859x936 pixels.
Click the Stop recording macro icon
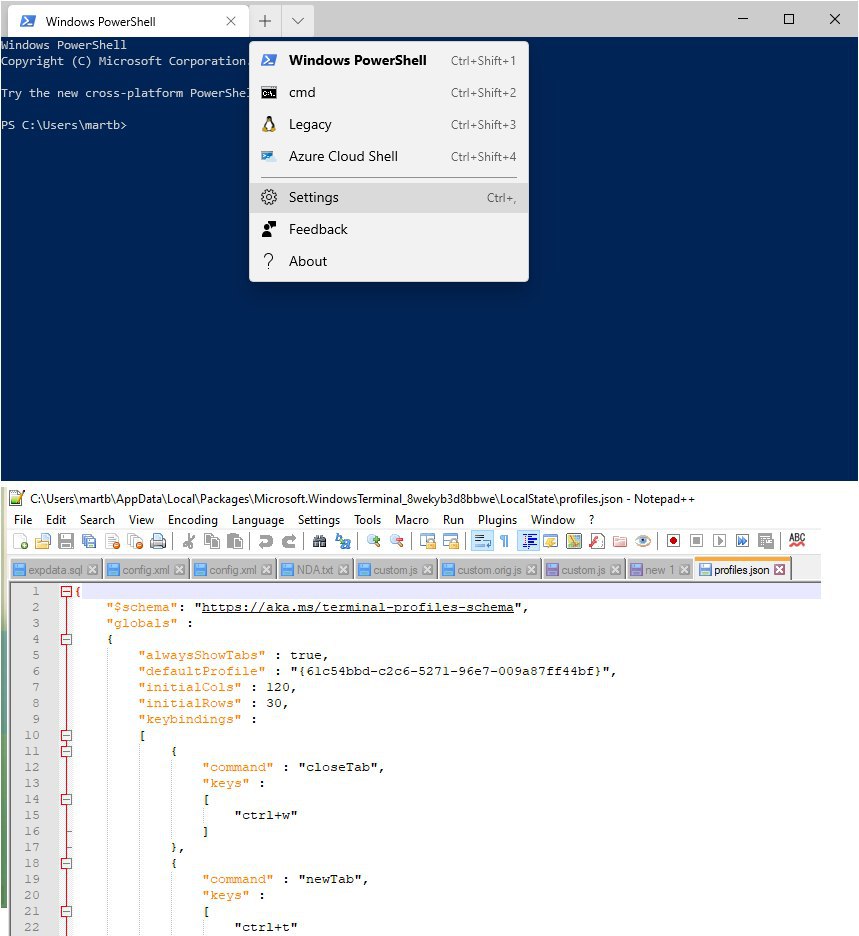[696, 541]
